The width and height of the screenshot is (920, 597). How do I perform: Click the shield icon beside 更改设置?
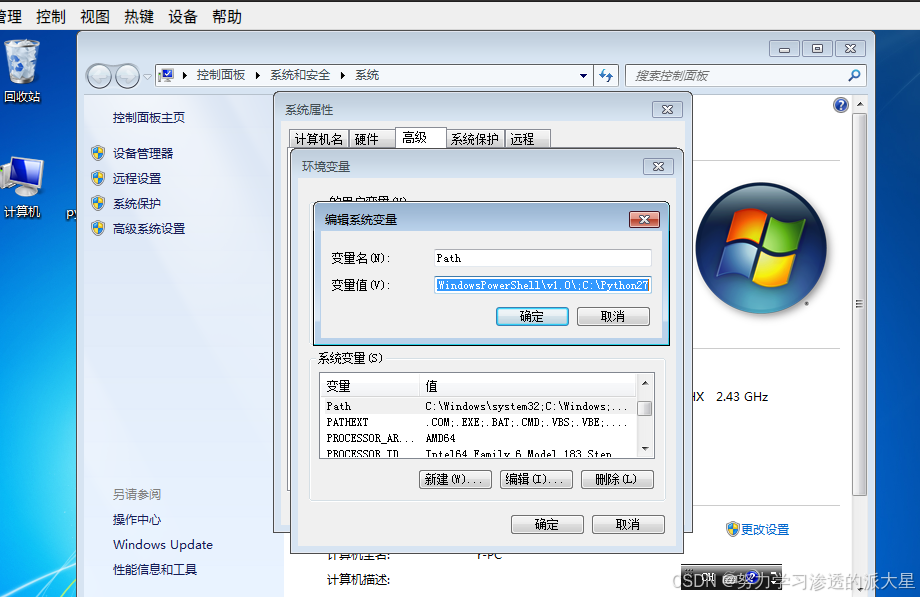(x=732, y=529)
